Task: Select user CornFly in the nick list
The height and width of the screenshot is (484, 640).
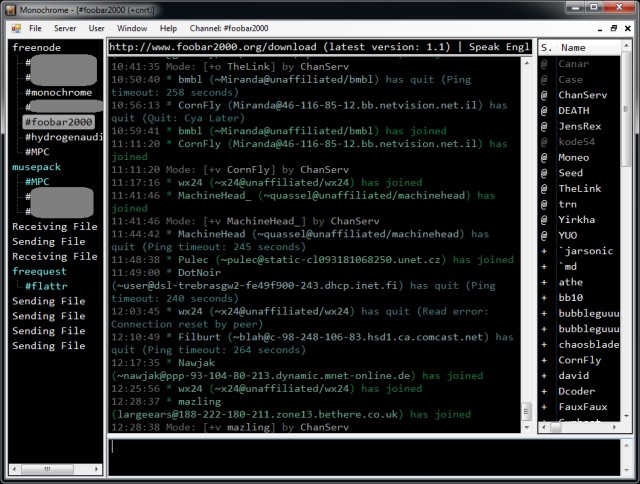Action: 578,360
